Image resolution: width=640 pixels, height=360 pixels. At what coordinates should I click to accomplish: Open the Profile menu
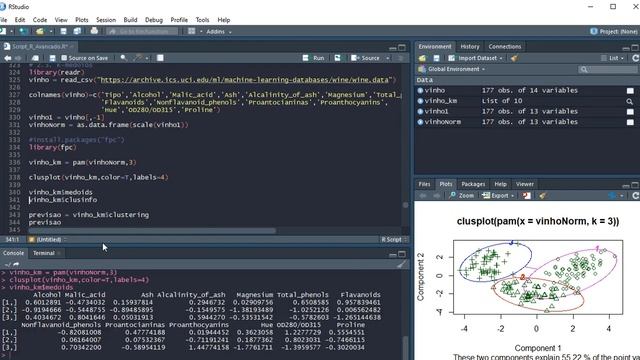click(179, 20)
